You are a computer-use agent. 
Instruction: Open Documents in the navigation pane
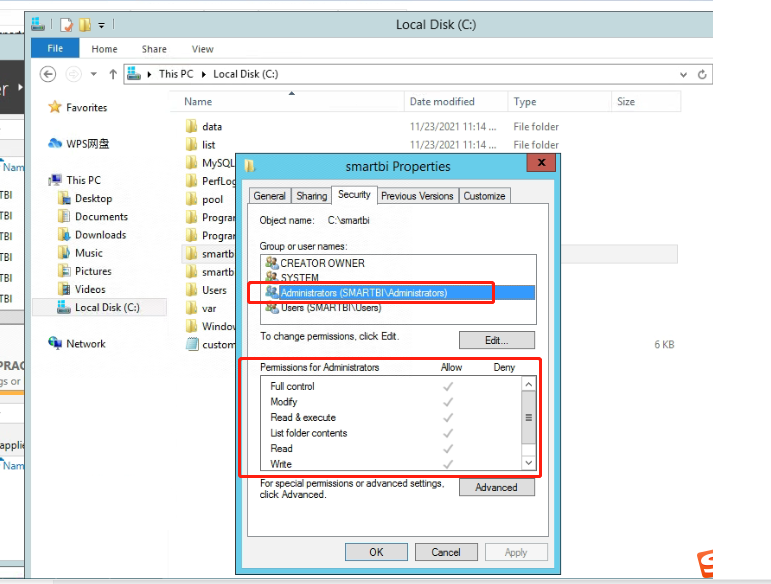(x=92, y=216)
